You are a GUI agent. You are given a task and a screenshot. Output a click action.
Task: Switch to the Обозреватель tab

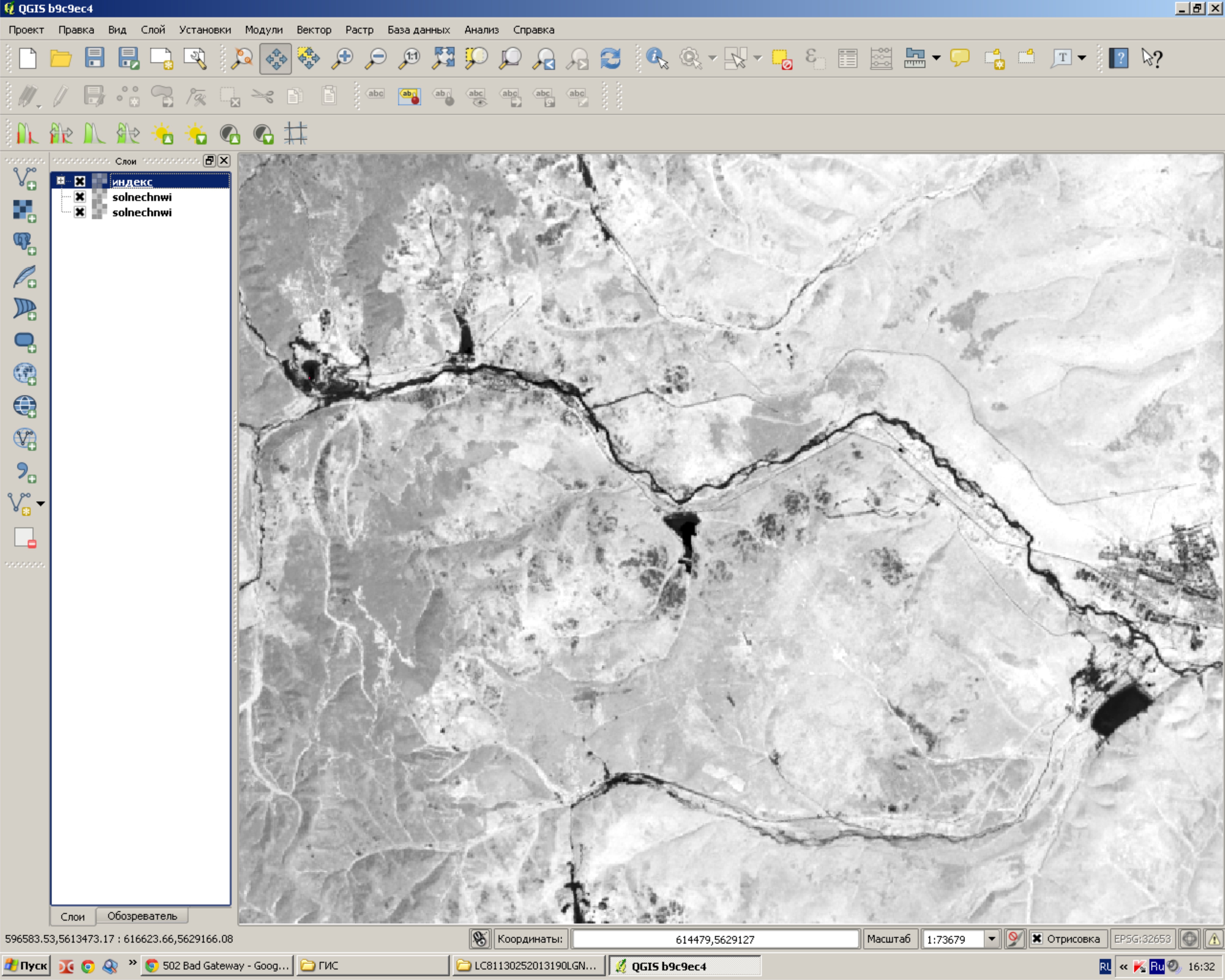(142, 916)
